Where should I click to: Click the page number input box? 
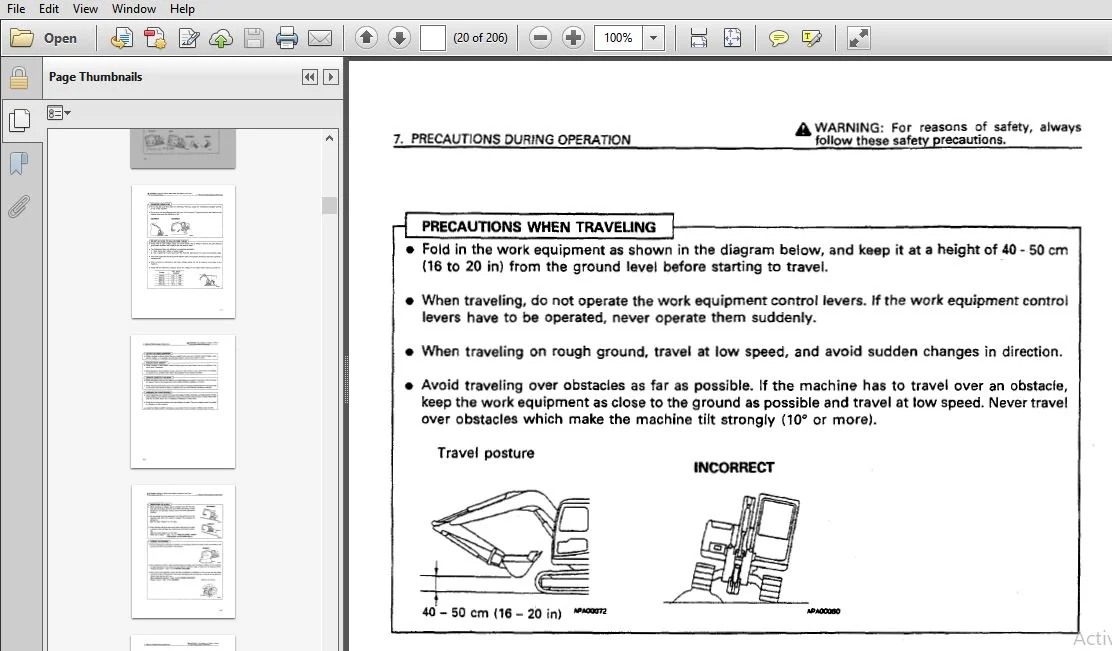coord(433,38)
